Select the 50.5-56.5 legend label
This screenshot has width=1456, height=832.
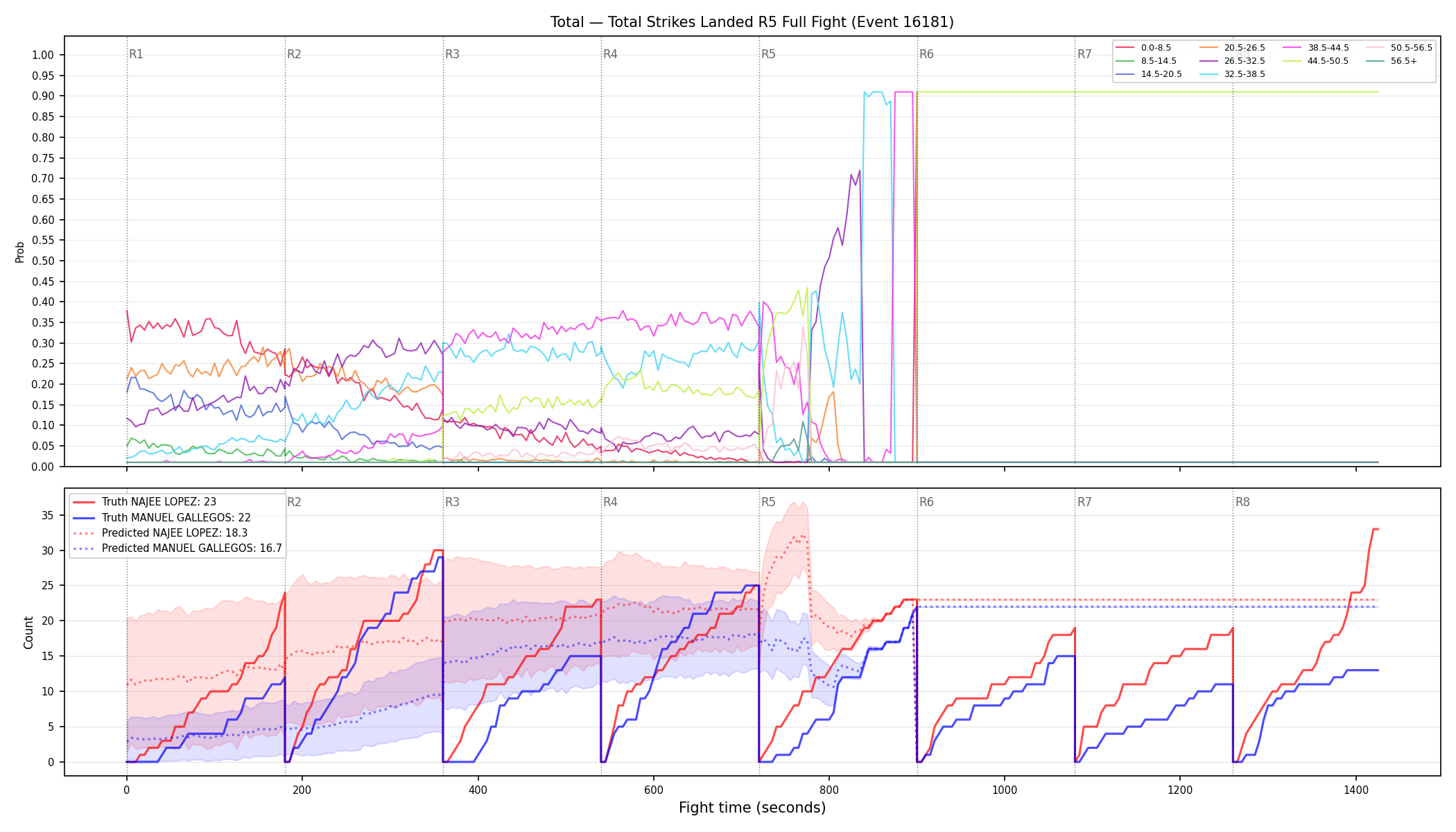pyautogui.click(x=1412, y=48)
